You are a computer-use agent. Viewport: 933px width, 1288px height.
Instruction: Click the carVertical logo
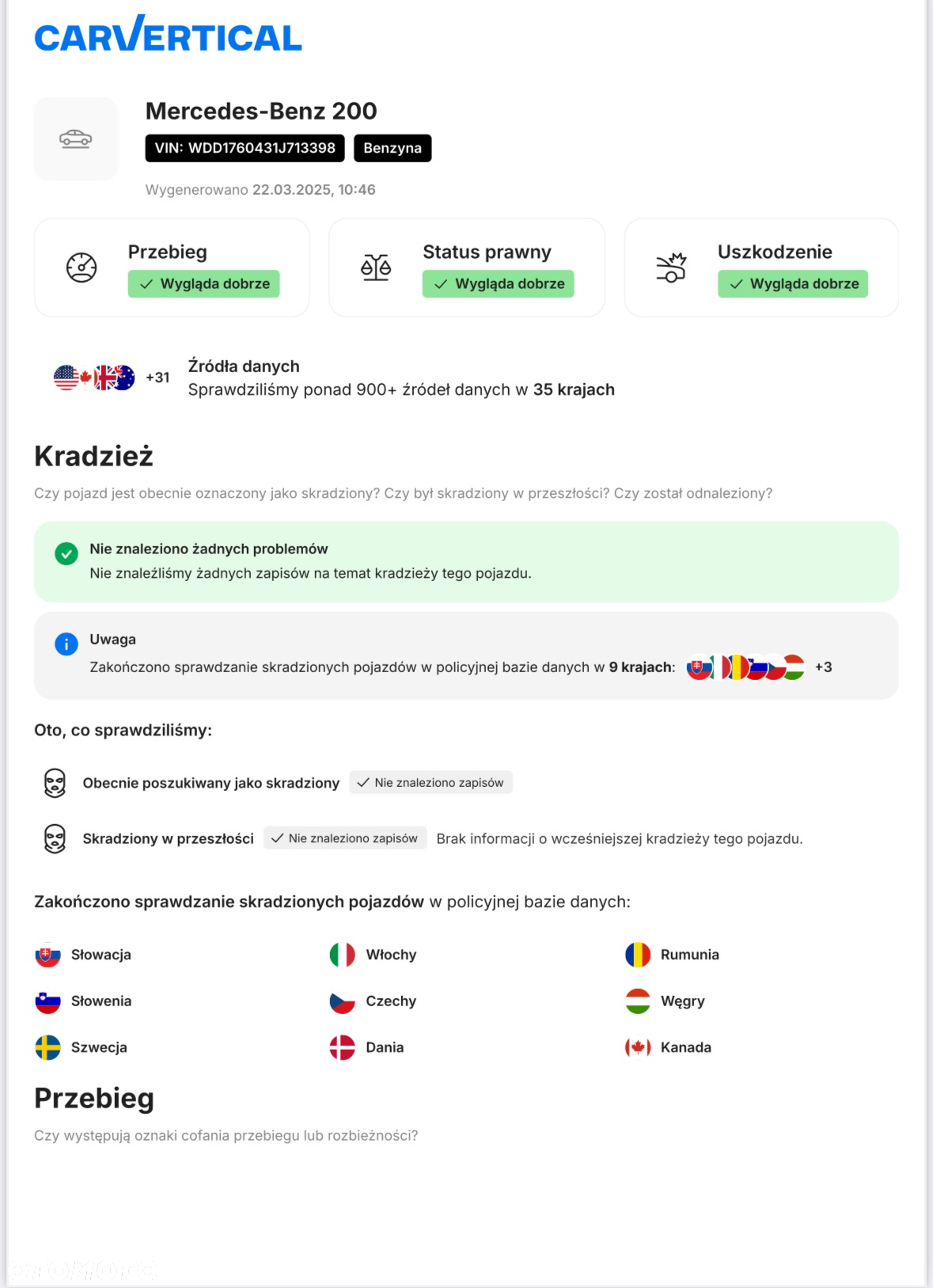point(168,34)
